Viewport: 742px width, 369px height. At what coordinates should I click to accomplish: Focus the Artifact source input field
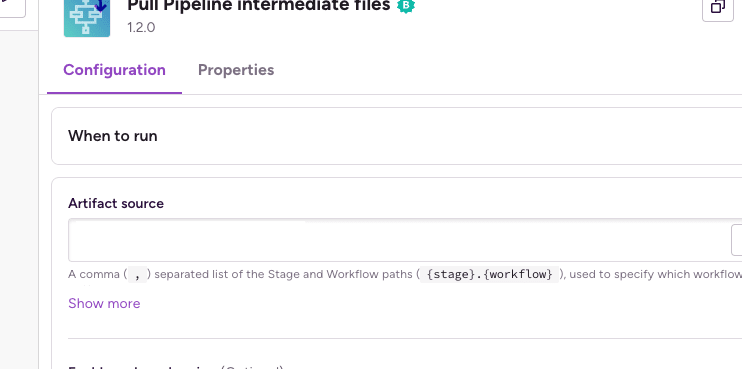[400, 240]
